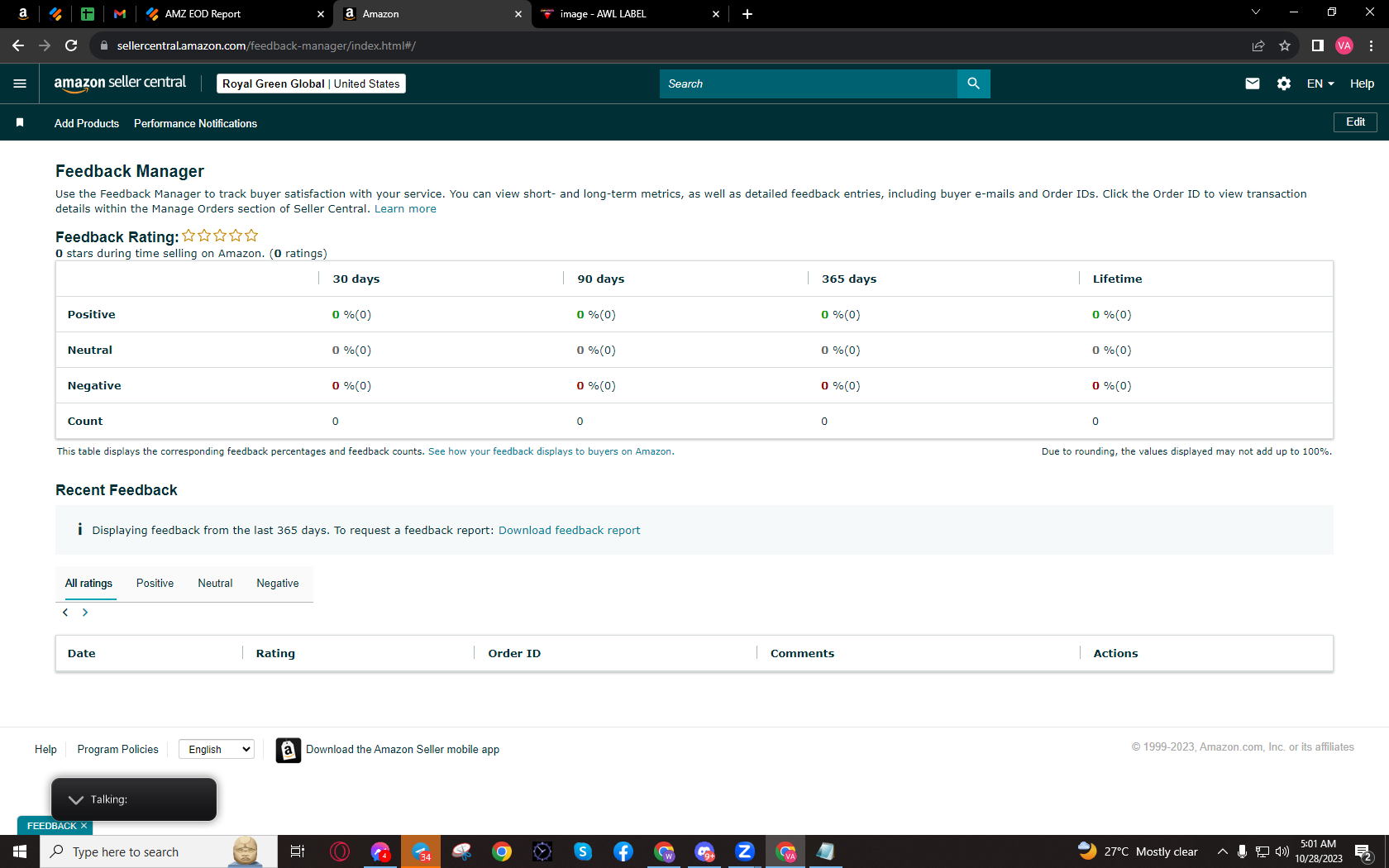Switch to the image - AWL LABEL tab
The image size is (1389, 868).
tap(629, 14)
